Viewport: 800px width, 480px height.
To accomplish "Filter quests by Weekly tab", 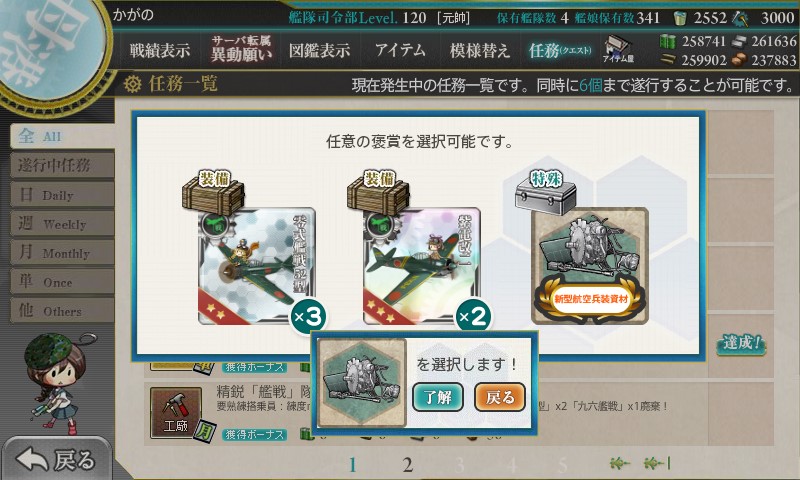I will (62, 223).
